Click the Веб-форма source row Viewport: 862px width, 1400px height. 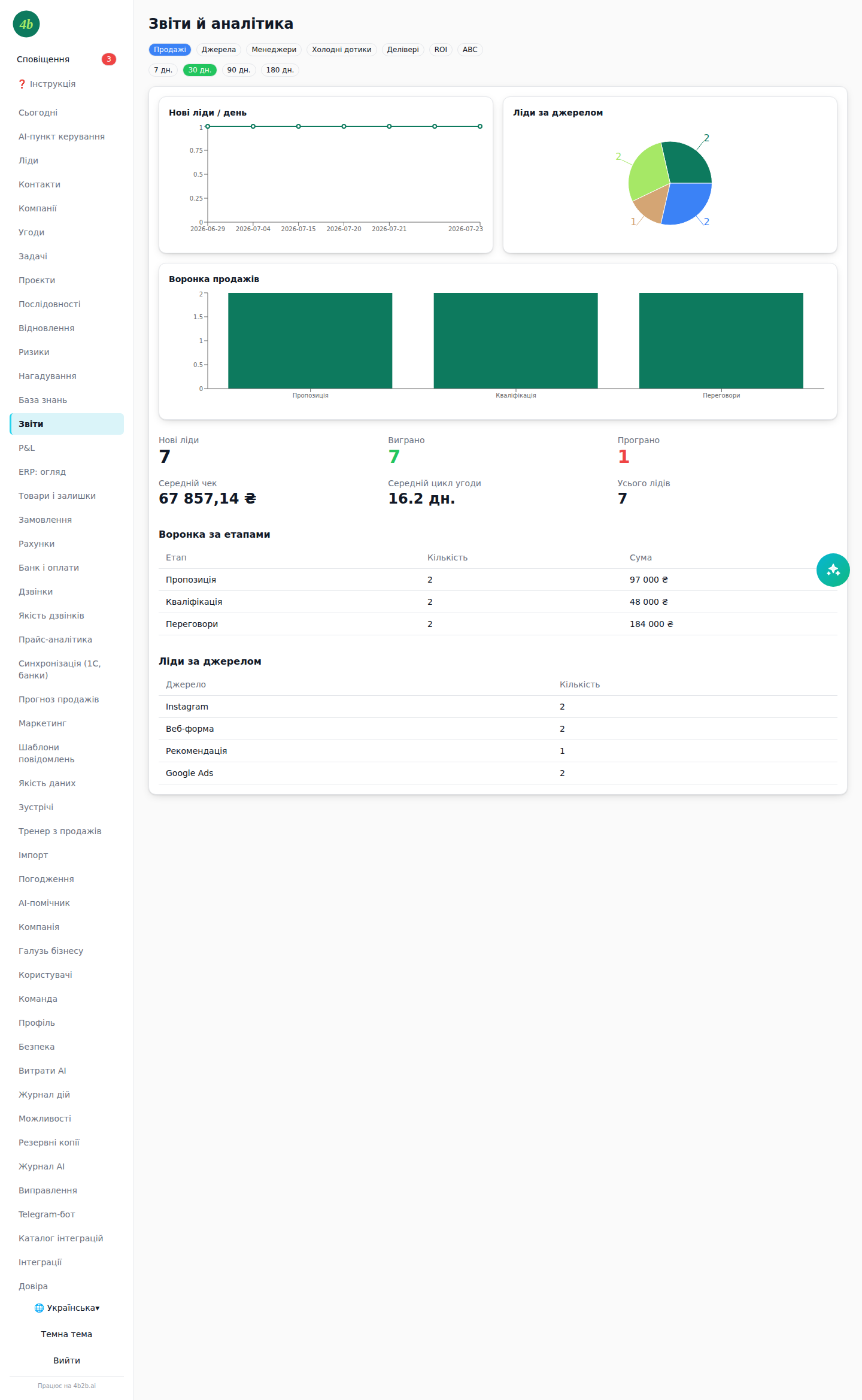point(498,729)
